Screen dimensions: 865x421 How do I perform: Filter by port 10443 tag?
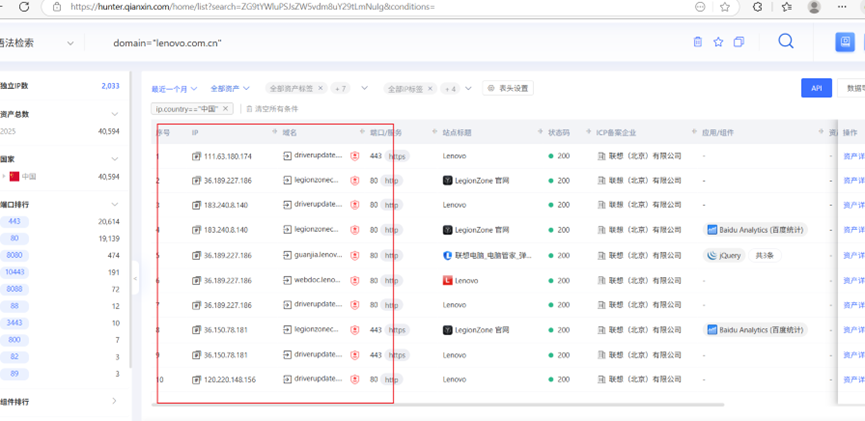click(x=14, y=272)
